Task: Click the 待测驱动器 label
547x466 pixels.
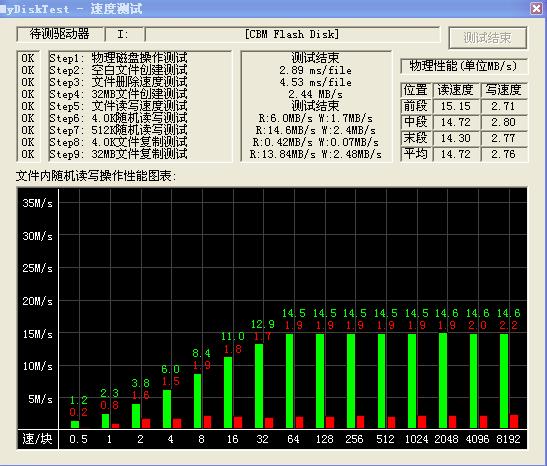Action: (x=60, y=34)
